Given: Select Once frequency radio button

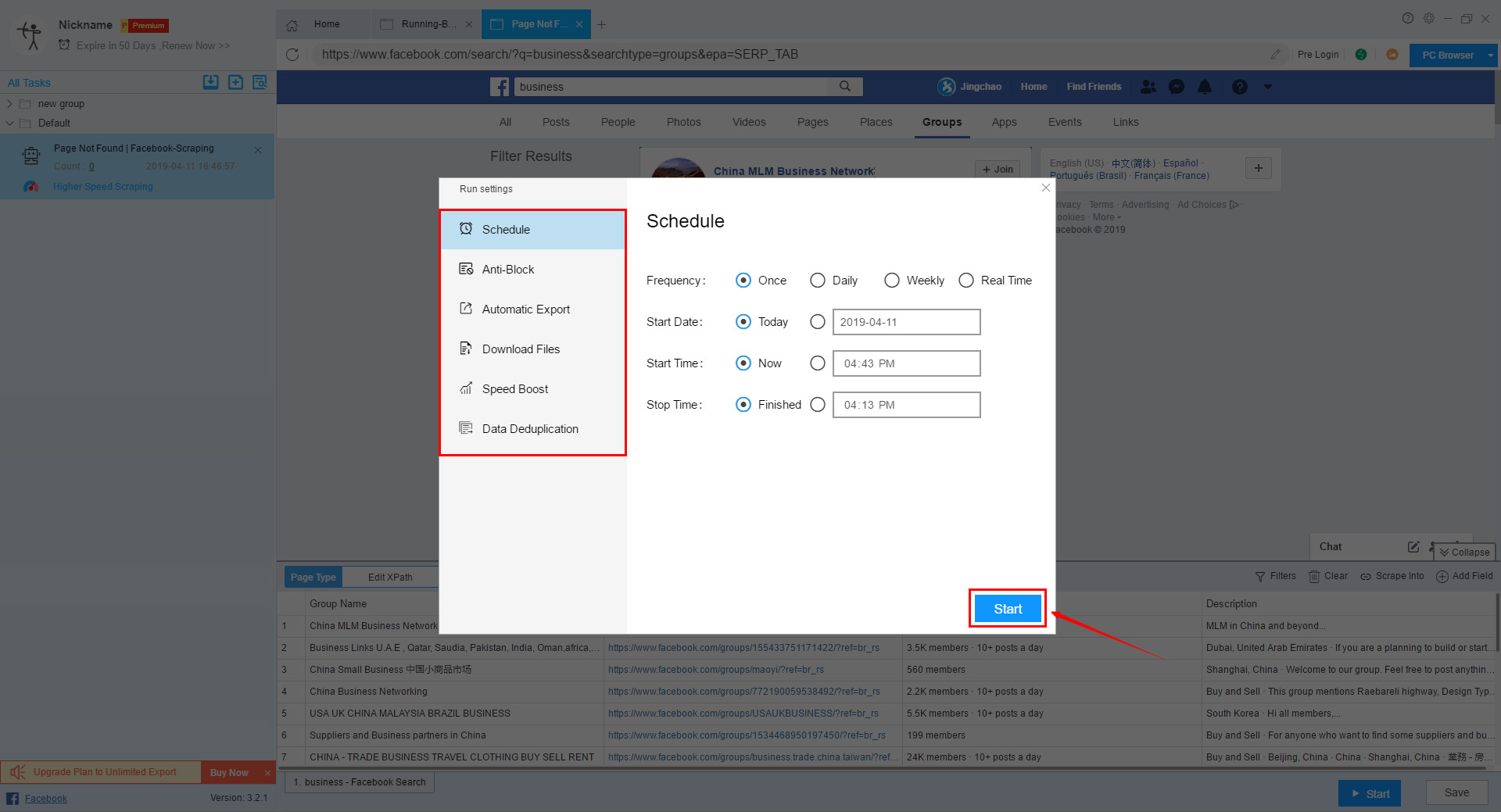Looking at the screenshot, I should 743,281.
